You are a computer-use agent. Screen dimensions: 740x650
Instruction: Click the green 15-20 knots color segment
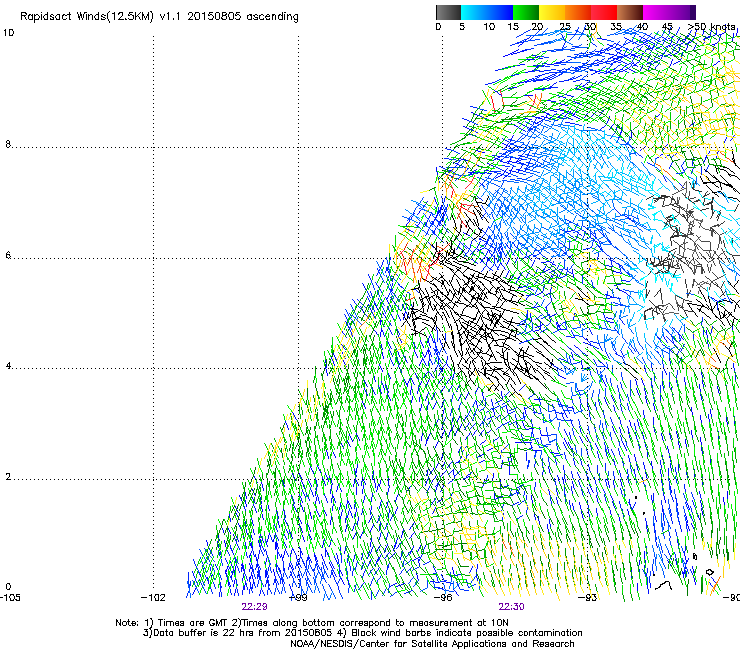(x=526, y=12)
